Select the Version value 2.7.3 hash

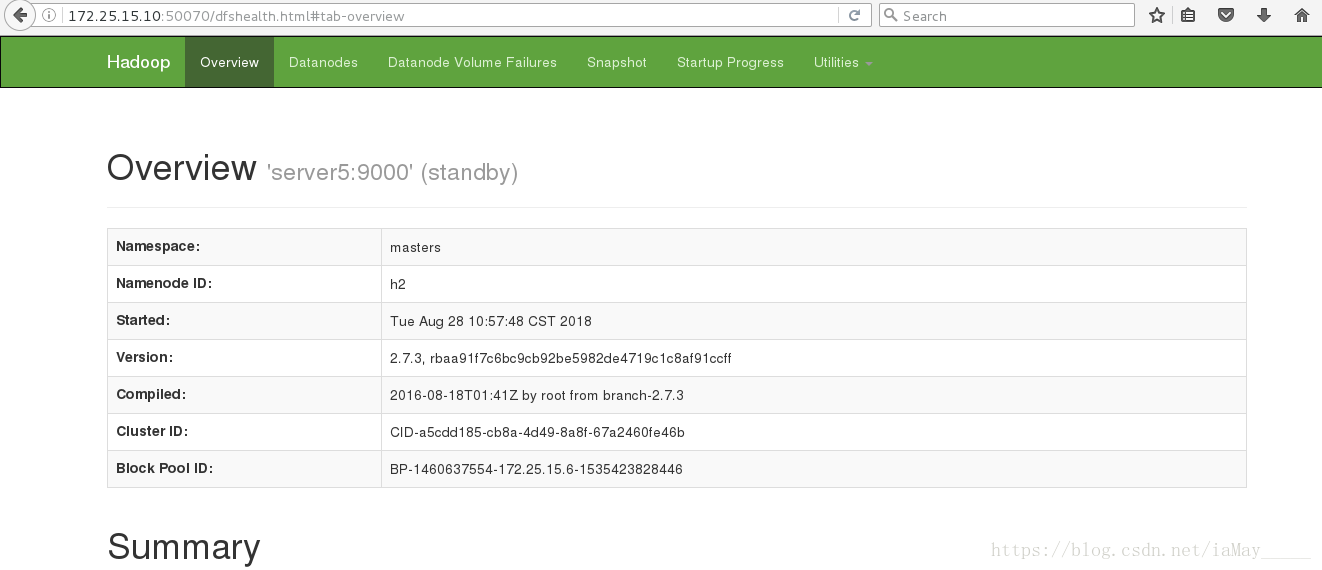pos(560,358)
